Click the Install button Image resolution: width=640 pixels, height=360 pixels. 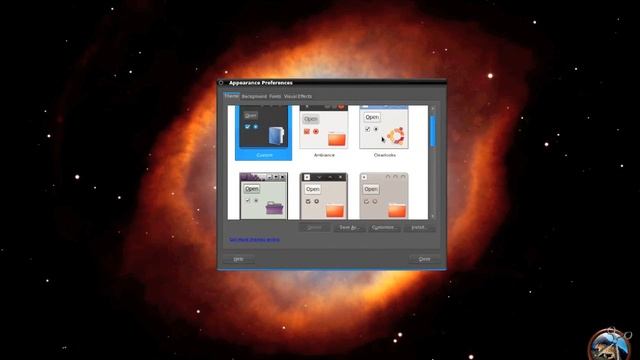coord(419,227)
